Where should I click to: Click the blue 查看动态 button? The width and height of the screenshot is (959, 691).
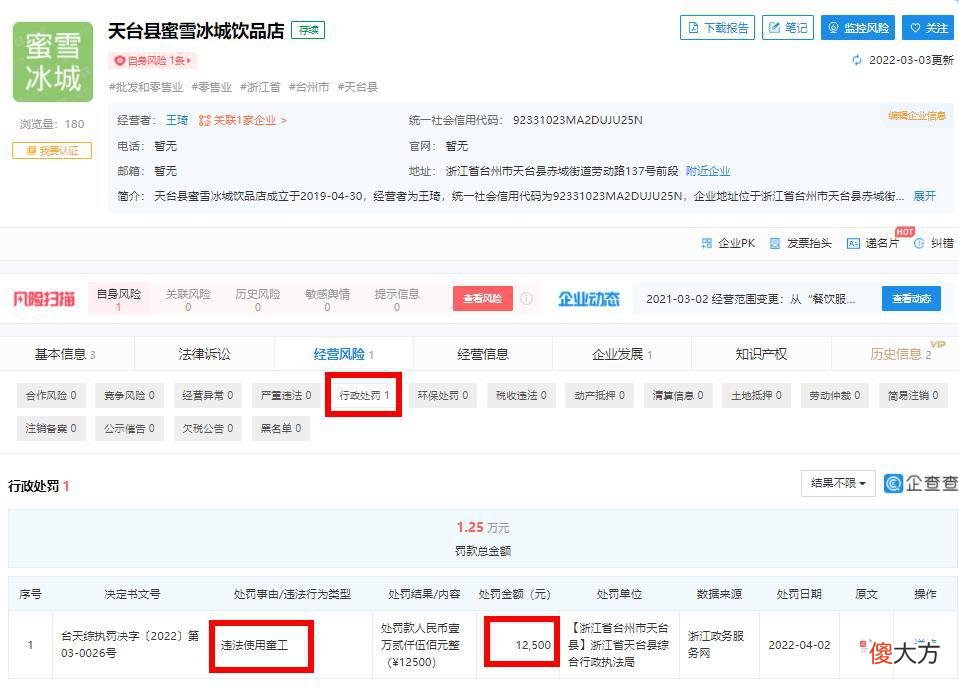tap(911, 298)
